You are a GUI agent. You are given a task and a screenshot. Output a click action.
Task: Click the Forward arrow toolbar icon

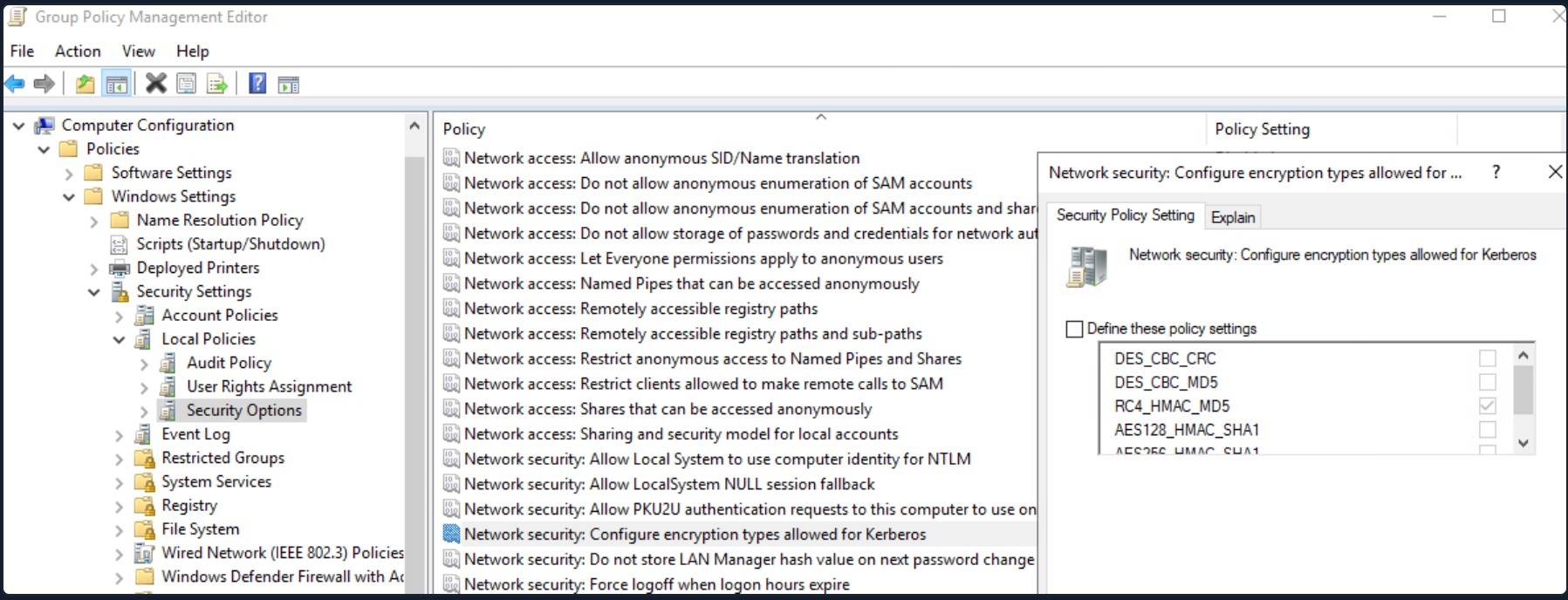click(44, 84)
